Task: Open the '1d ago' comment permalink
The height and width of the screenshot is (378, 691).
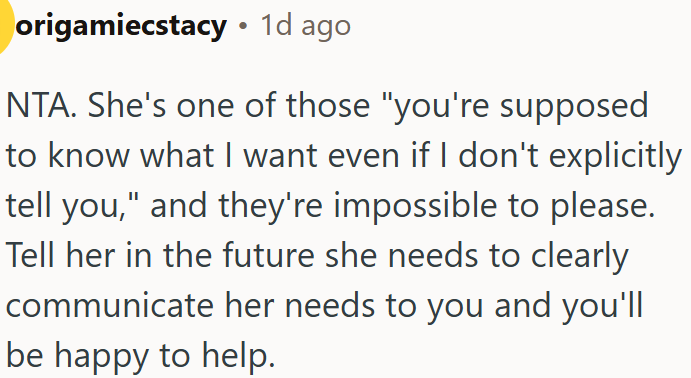Action: click(305, 26)
